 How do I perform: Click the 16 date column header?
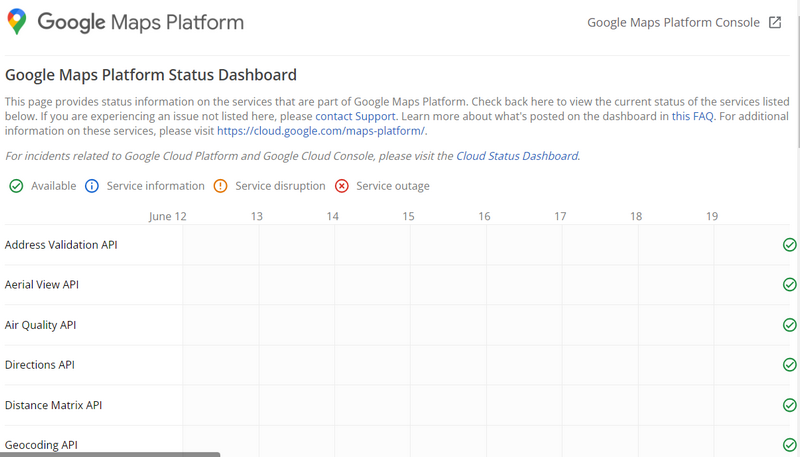pos(484,216)
